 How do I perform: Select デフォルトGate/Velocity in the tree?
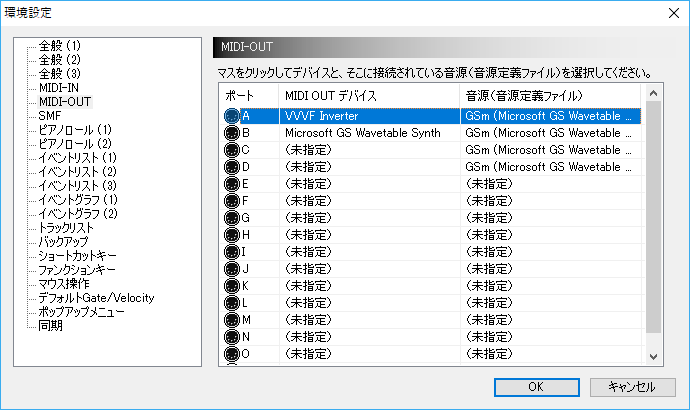click(96, 298)
